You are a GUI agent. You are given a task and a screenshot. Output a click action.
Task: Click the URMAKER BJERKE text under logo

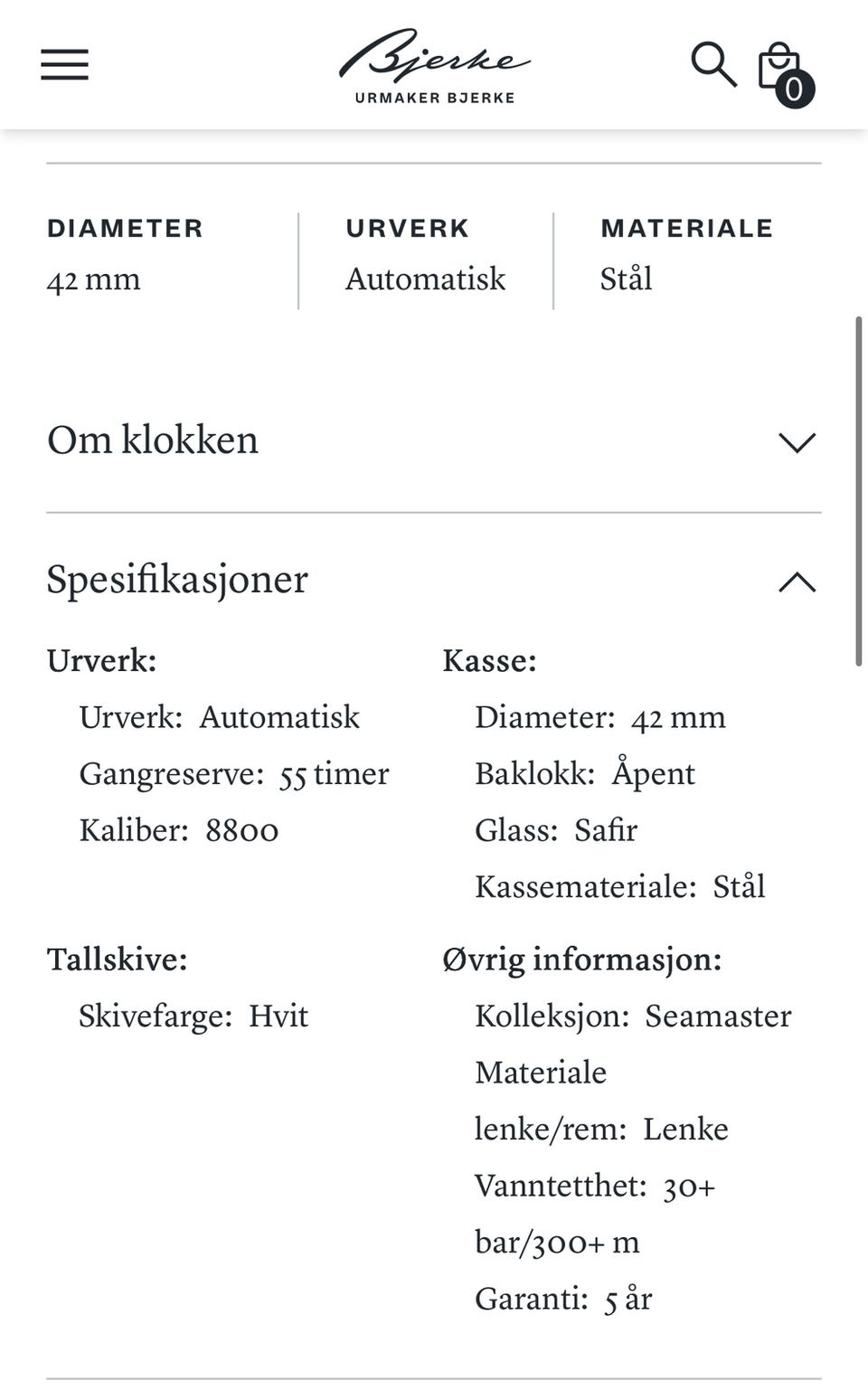point(434,98)
